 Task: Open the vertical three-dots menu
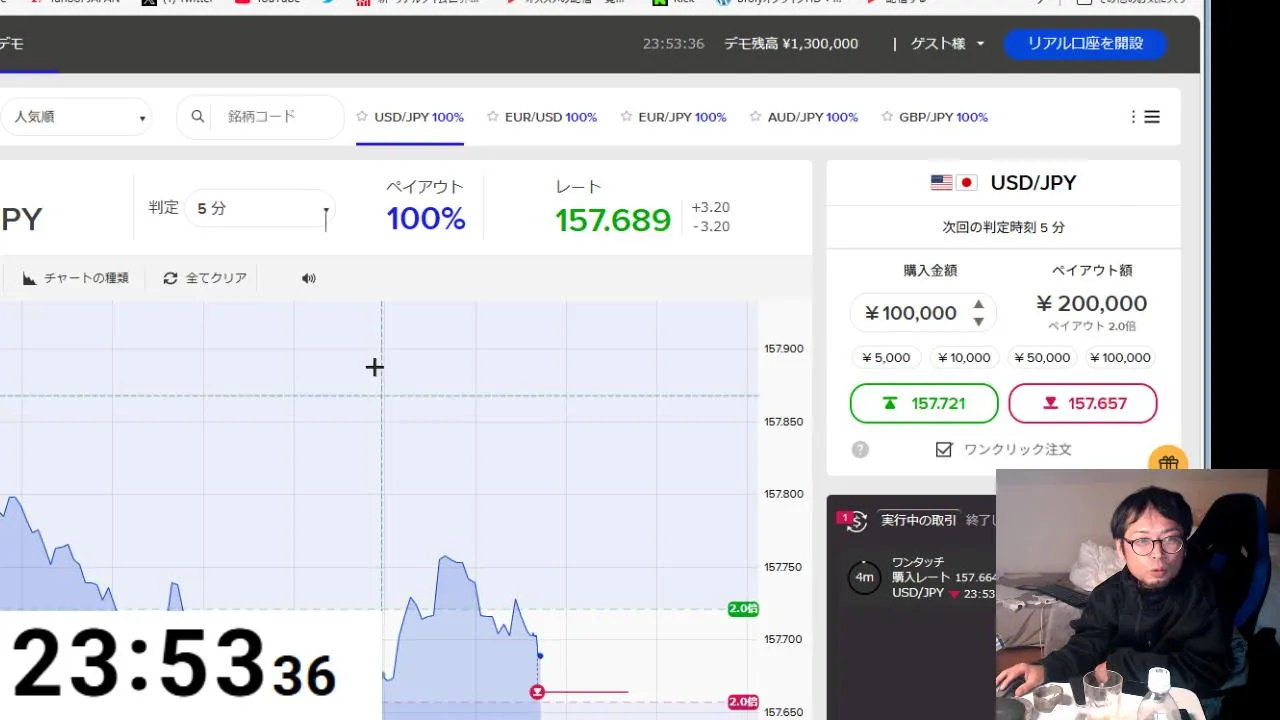pyautogui.click(x=1133, y=117)
